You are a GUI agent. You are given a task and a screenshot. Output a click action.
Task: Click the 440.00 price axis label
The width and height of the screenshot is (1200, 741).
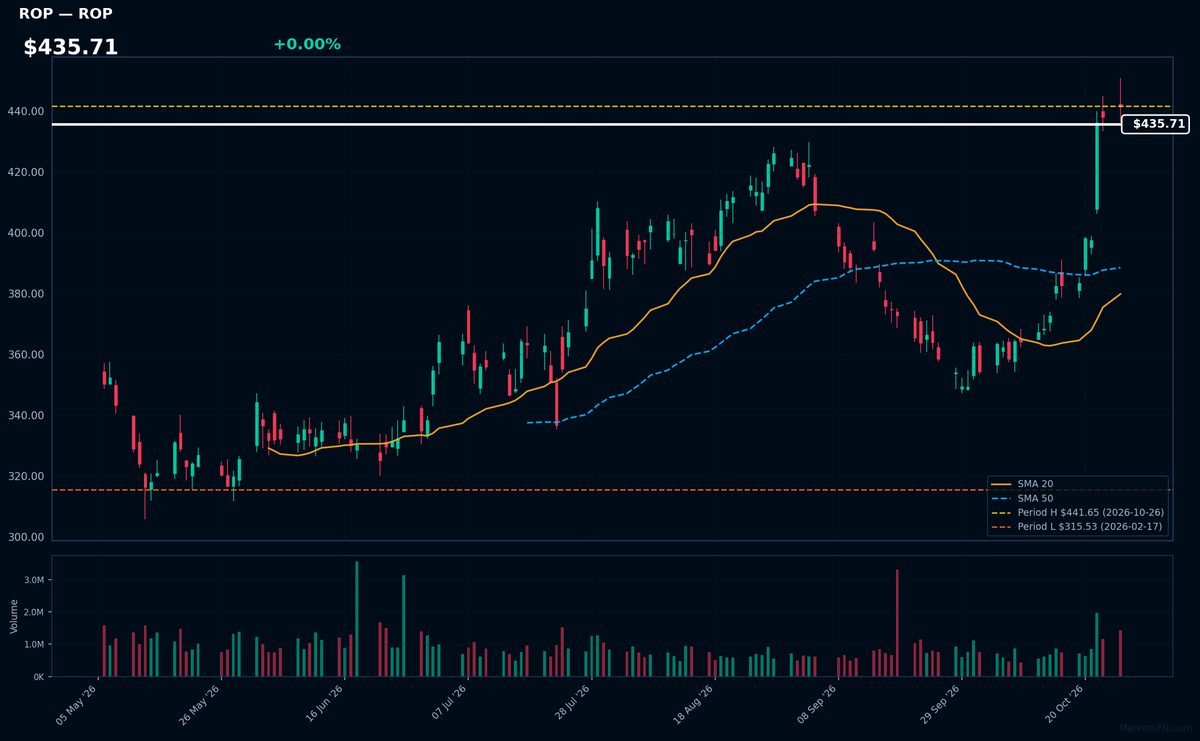coord(26,111)
